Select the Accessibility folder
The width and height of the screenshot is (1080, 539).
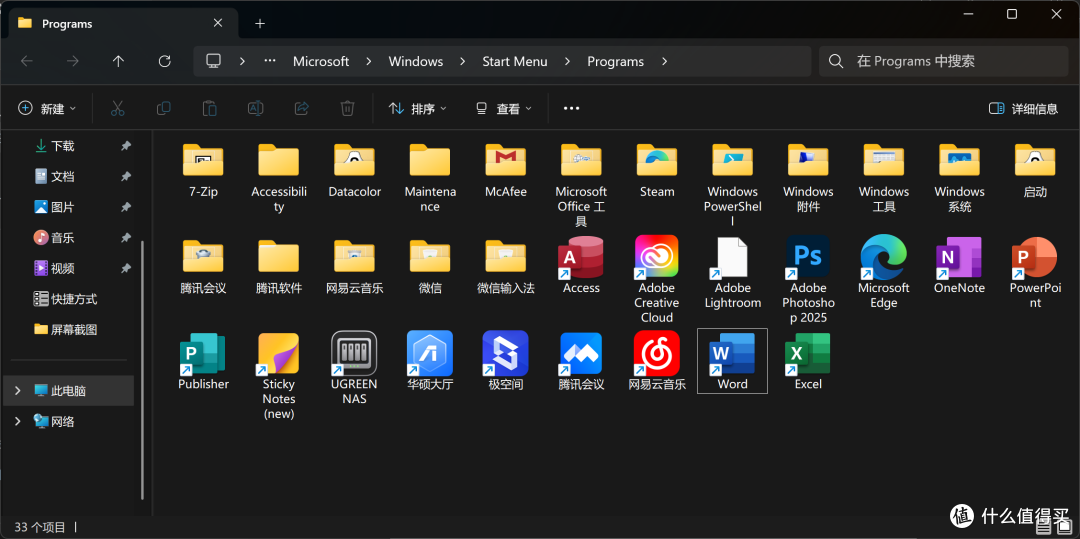point(279,178)
